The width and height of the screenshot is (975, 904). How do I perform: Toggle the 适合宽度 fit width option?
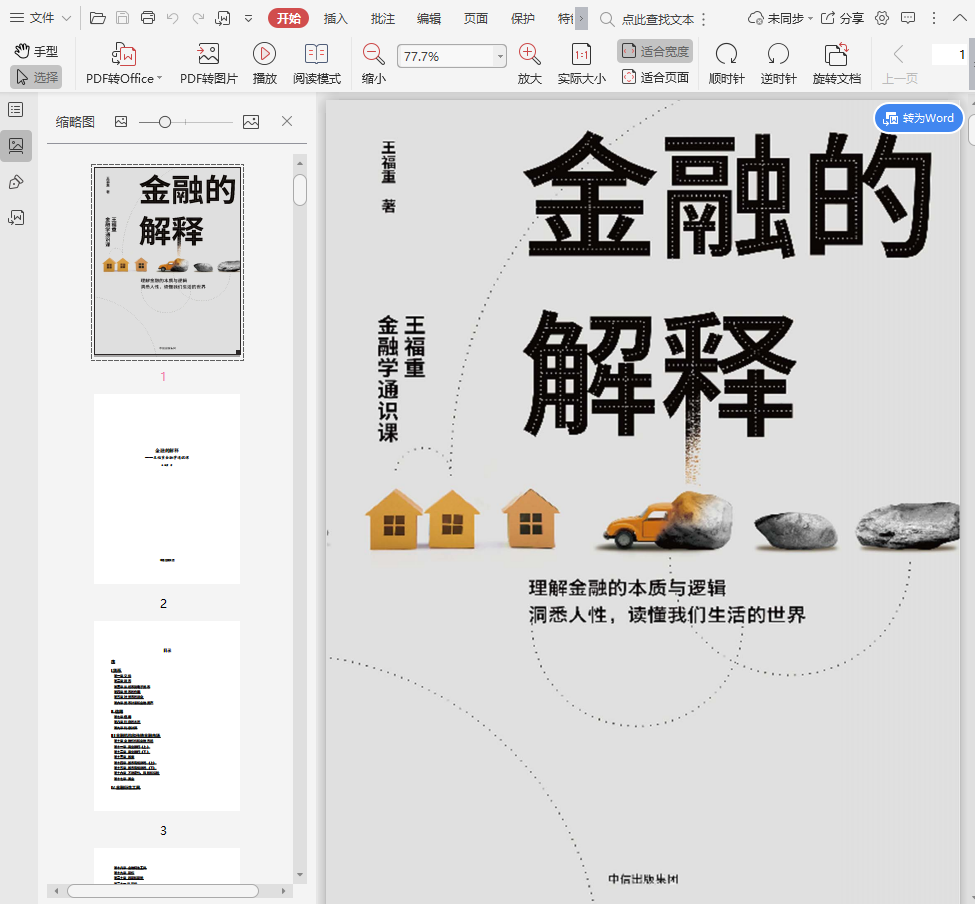tap(655, 51)
